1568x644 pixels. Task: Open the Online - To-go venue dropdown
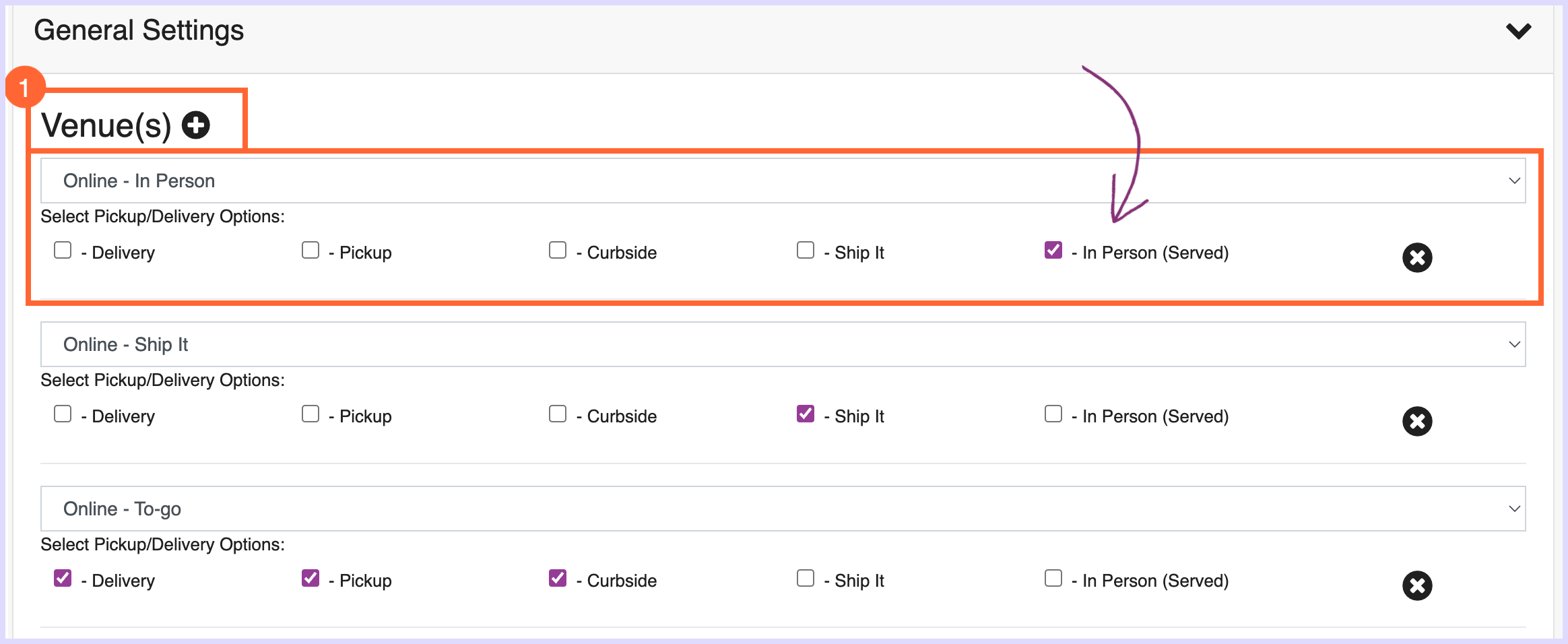[783, 509]
